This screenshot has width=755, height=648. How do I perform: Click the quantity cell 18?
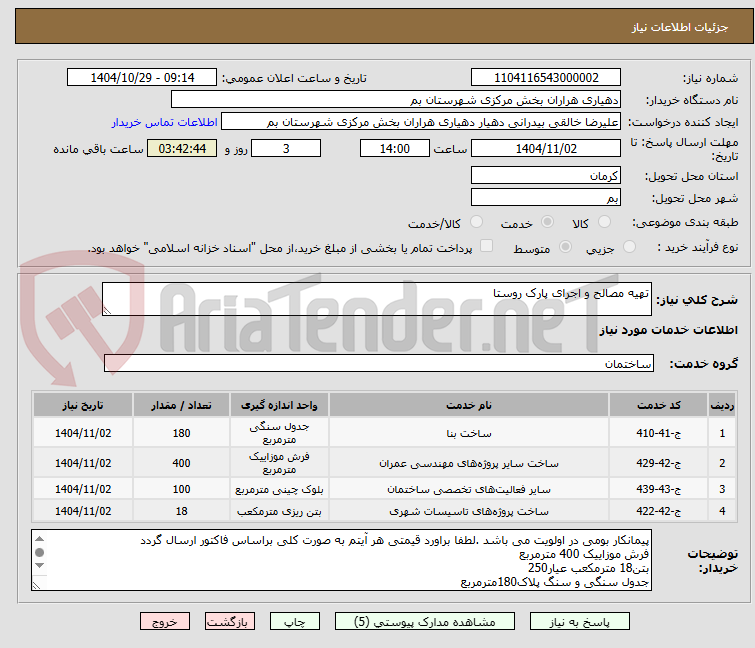[182, 511]
